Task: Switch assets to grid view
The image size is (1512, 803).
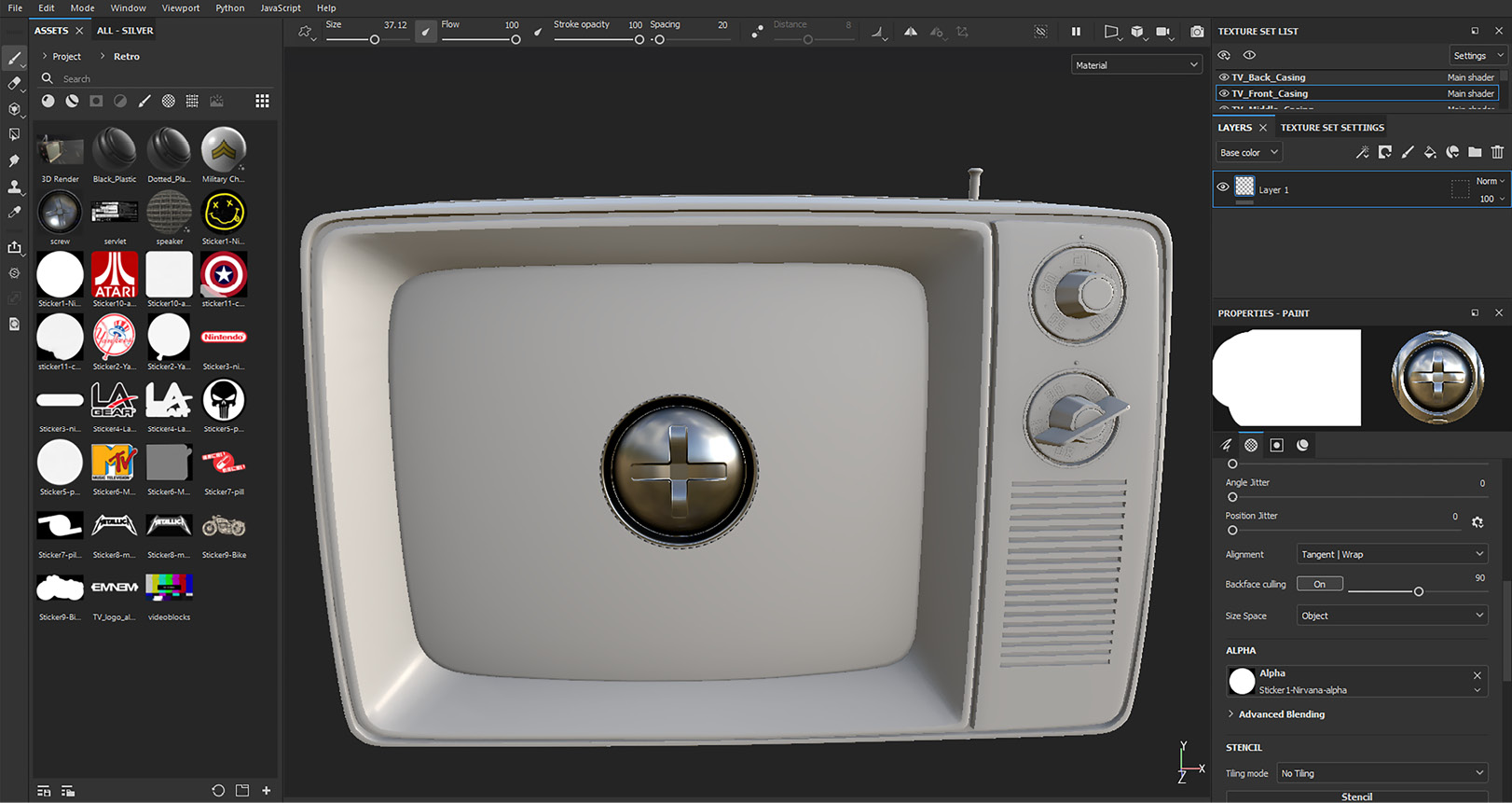Action: [x=263, y=101]
